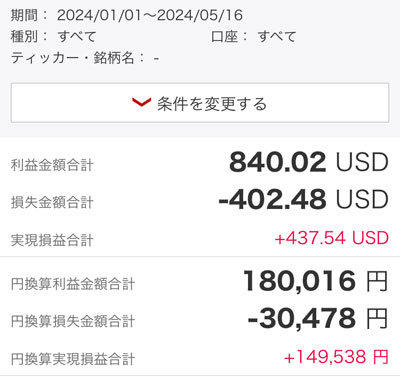Click the +149,538 円 amount

336,357
